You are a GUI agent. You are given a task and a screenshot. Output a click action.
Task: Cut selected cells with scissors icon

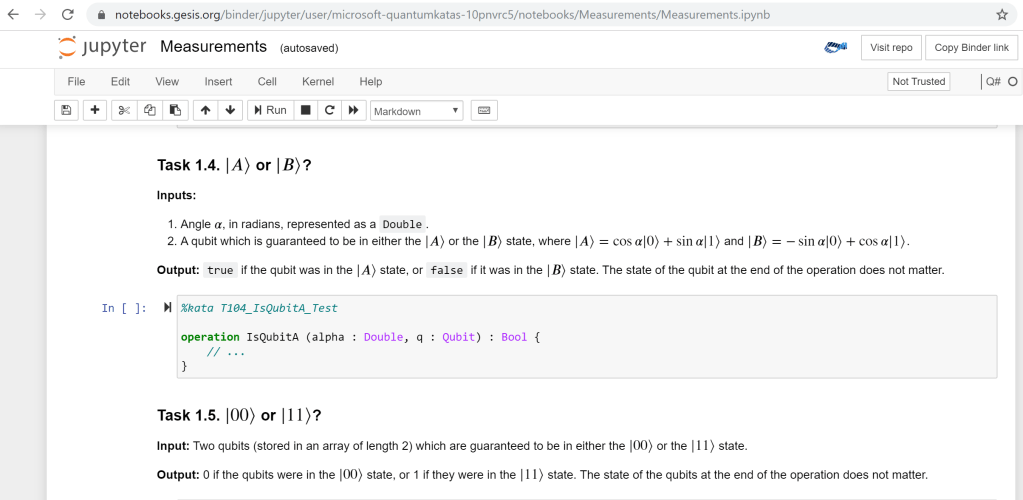click(125, 110)
